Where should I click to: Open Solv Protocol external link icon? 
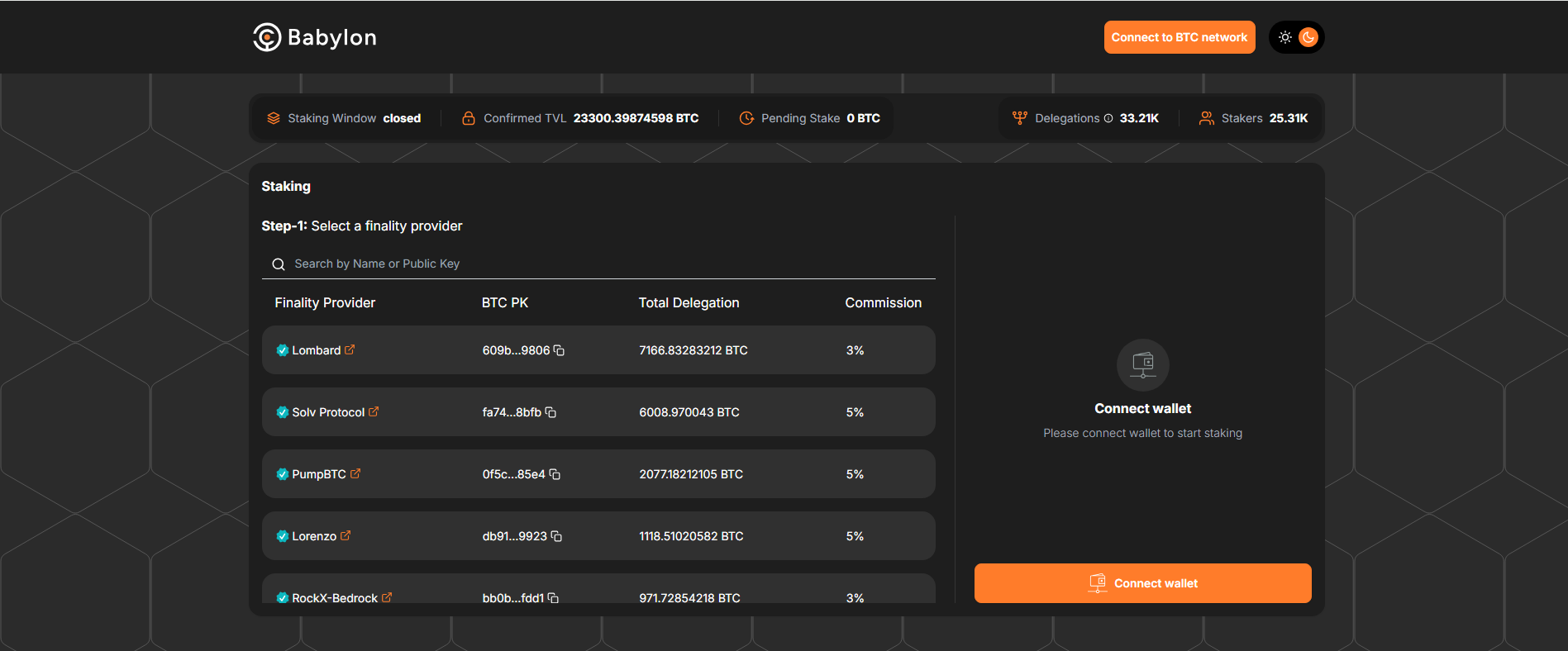point(374,411)
